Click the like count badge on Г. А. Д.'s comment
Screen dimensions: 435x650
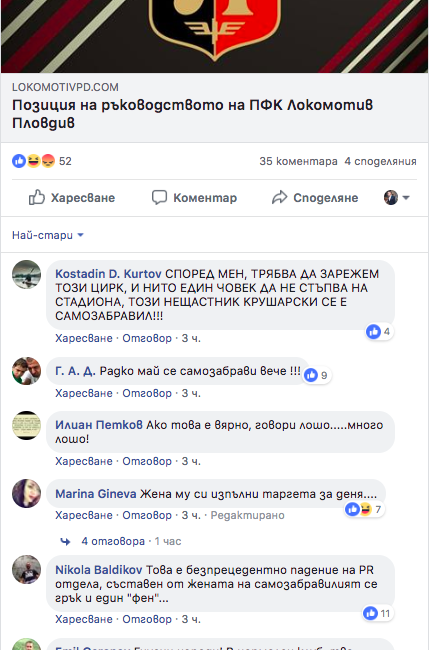[x=316, y=375]
